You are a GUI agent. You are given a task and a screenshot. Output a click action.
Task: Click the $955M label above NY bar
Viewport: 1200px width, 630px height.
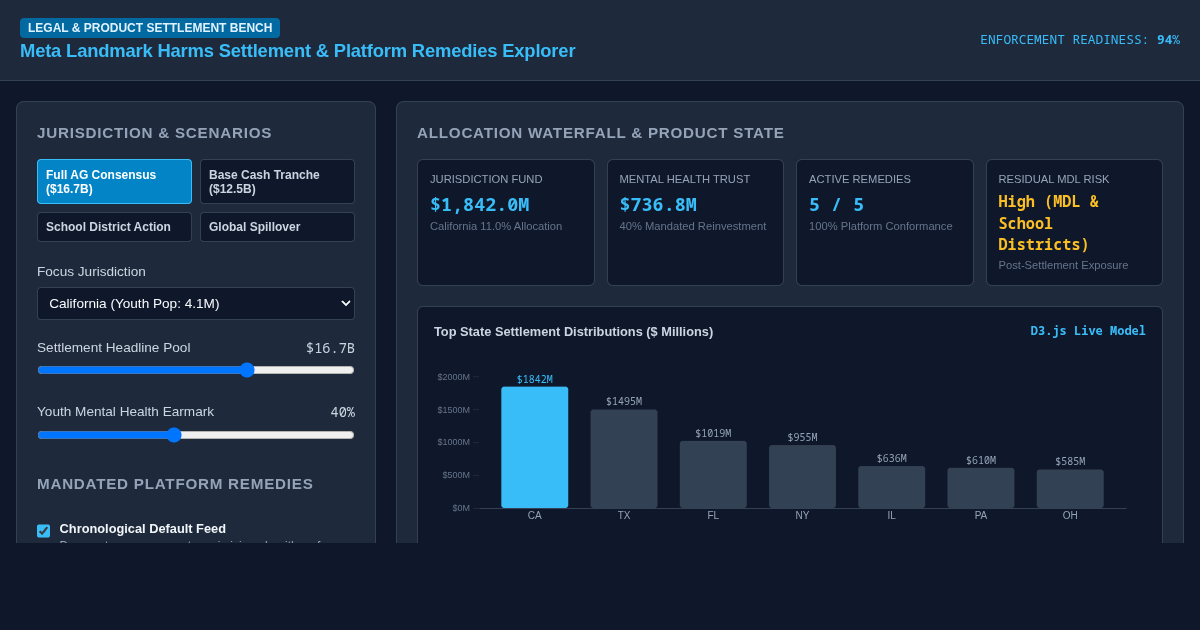click(x=802, y=438)
